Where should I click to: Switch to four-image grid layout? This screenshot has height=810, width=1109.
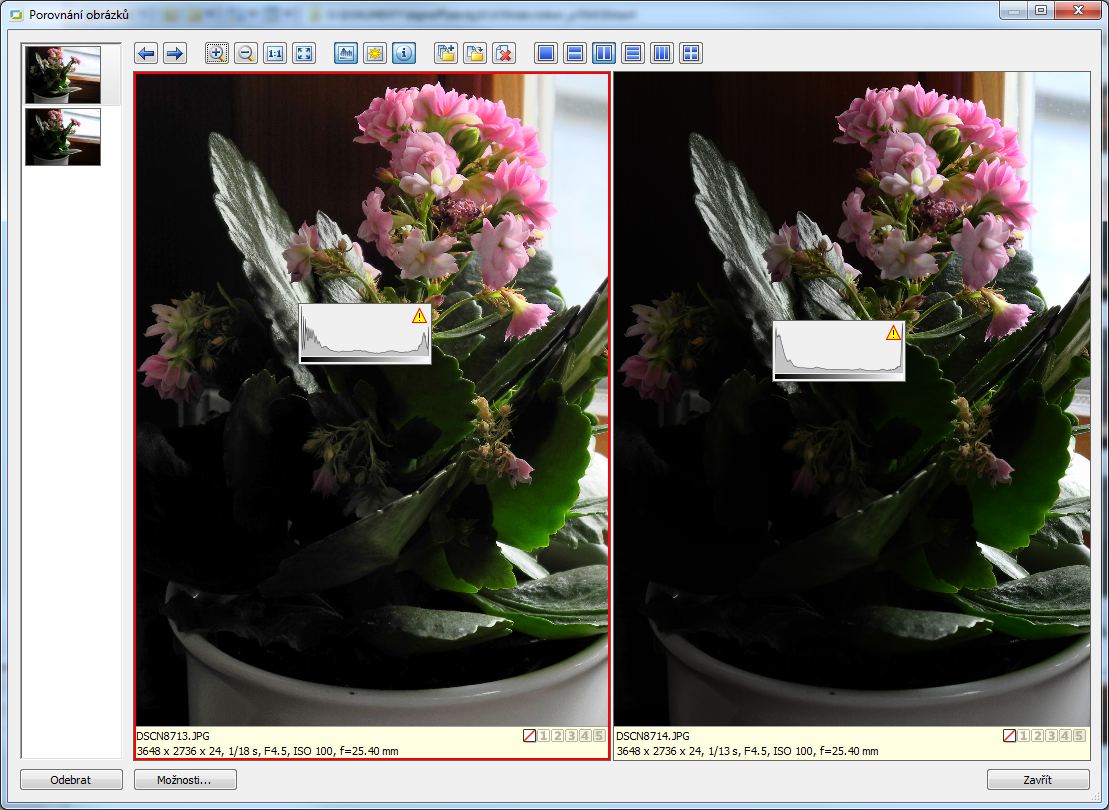pos(690,54)
